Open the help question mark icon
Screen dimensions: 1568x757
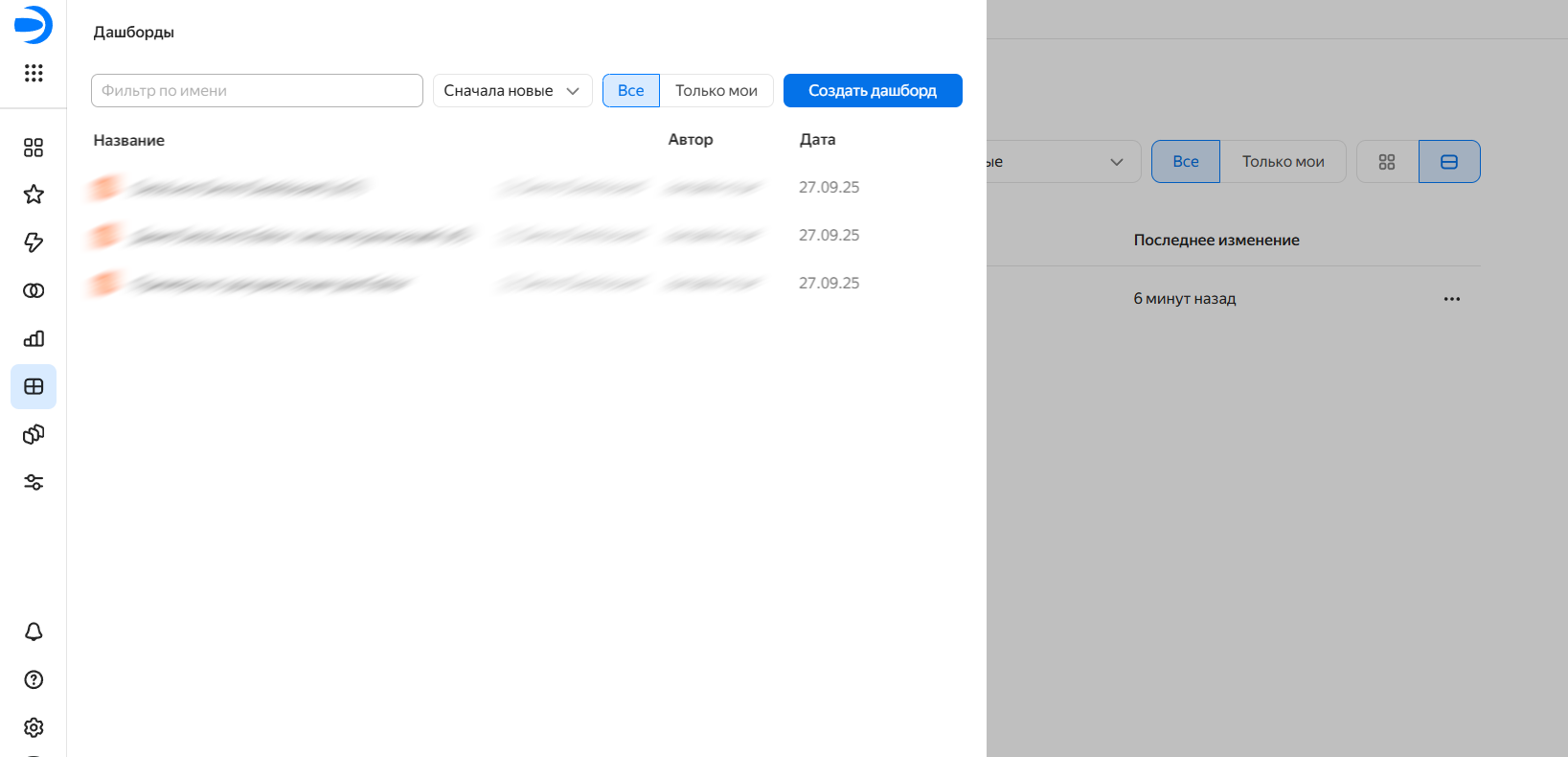point(34,679)
